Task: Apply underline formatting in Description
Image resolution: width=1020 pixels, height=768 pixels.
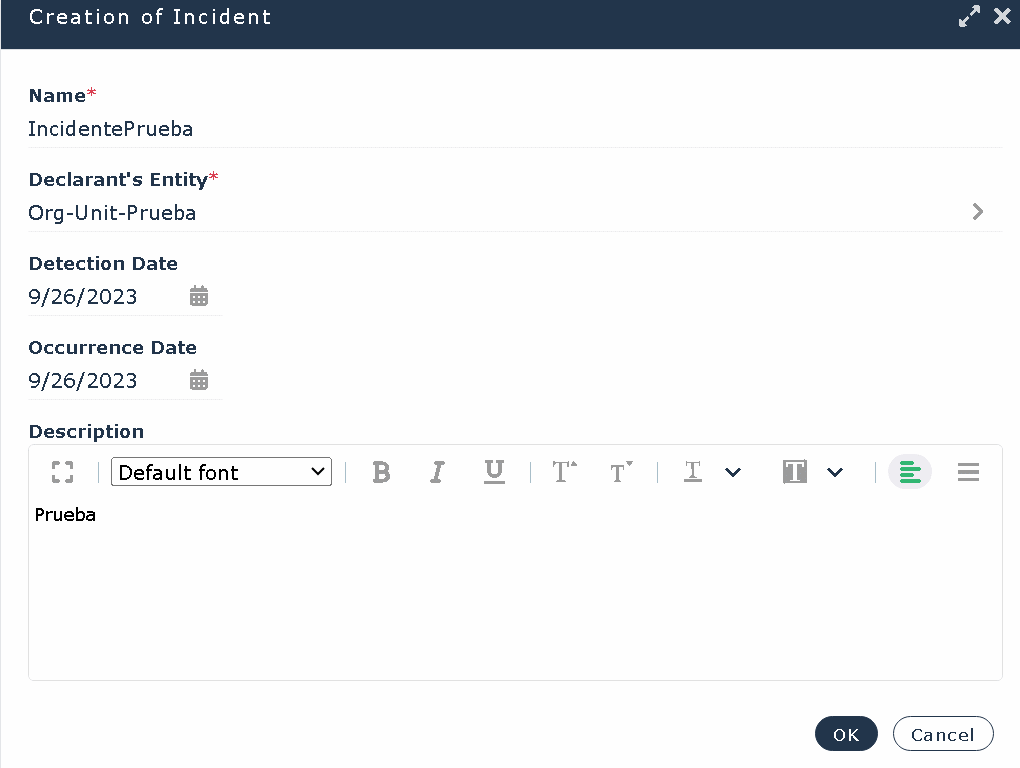Action: click(x=494, y=472)
